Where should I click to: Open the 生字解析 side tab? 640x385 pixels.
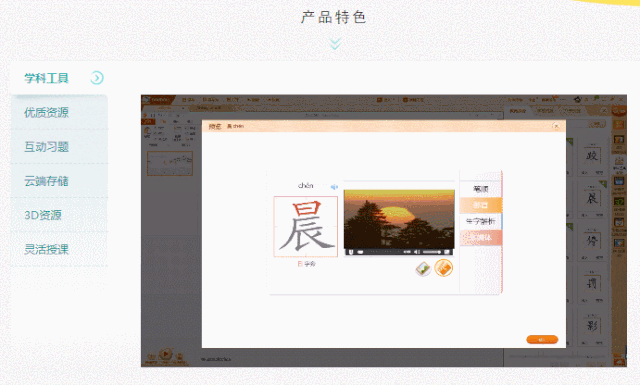[480, 221]
